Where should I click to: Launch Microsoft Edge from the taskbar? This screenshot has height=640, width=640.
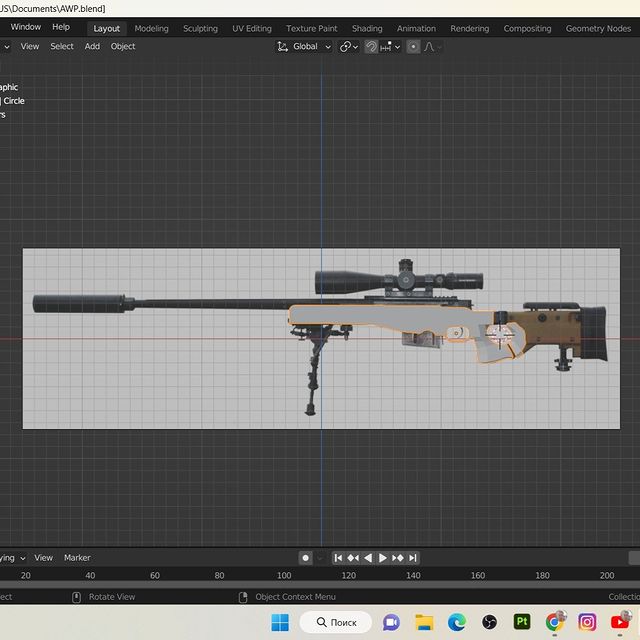click(457, 622)
